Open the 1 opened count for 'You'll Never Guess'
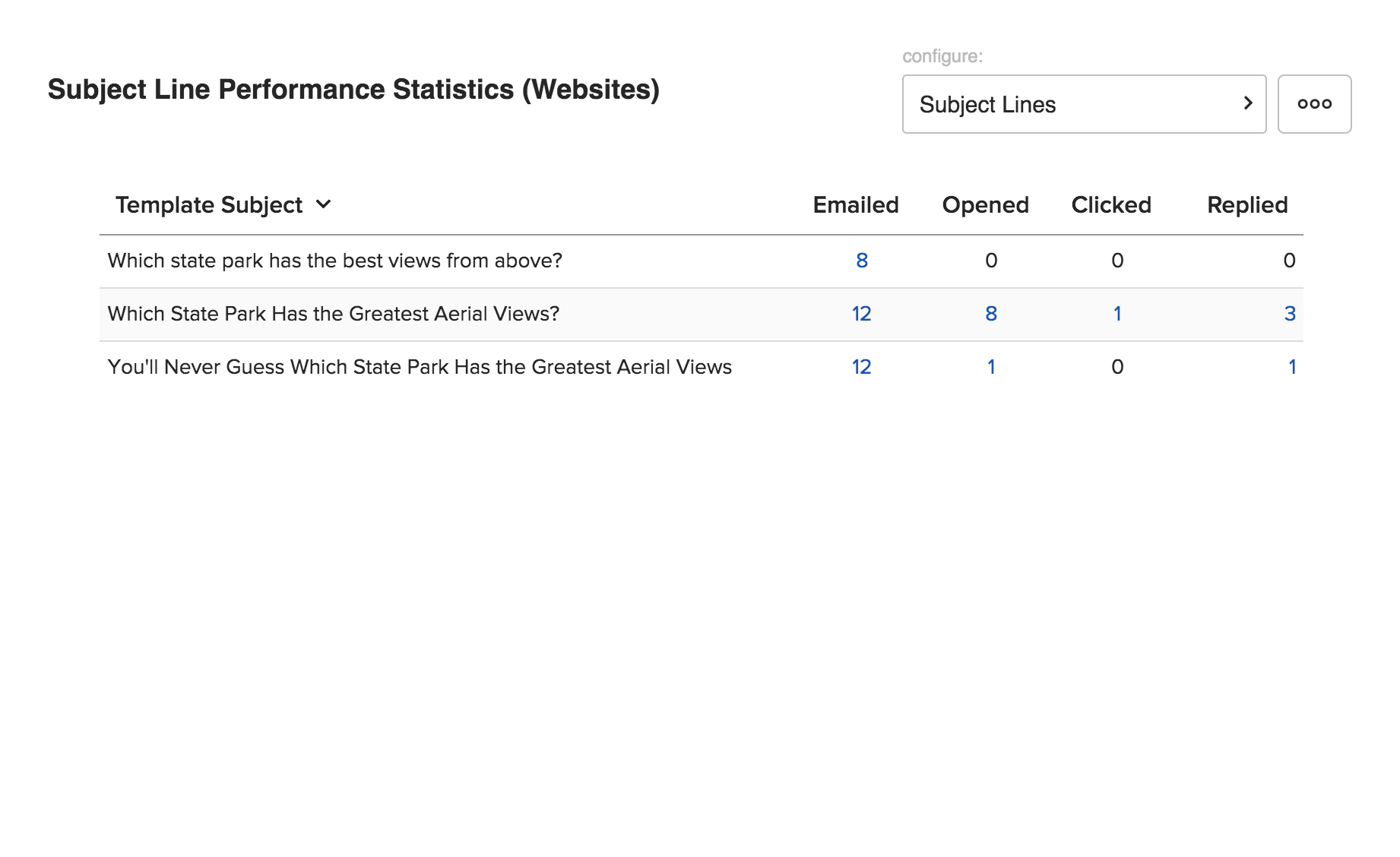The height and width of the screenshot is (857, 1400). point(990,367)
